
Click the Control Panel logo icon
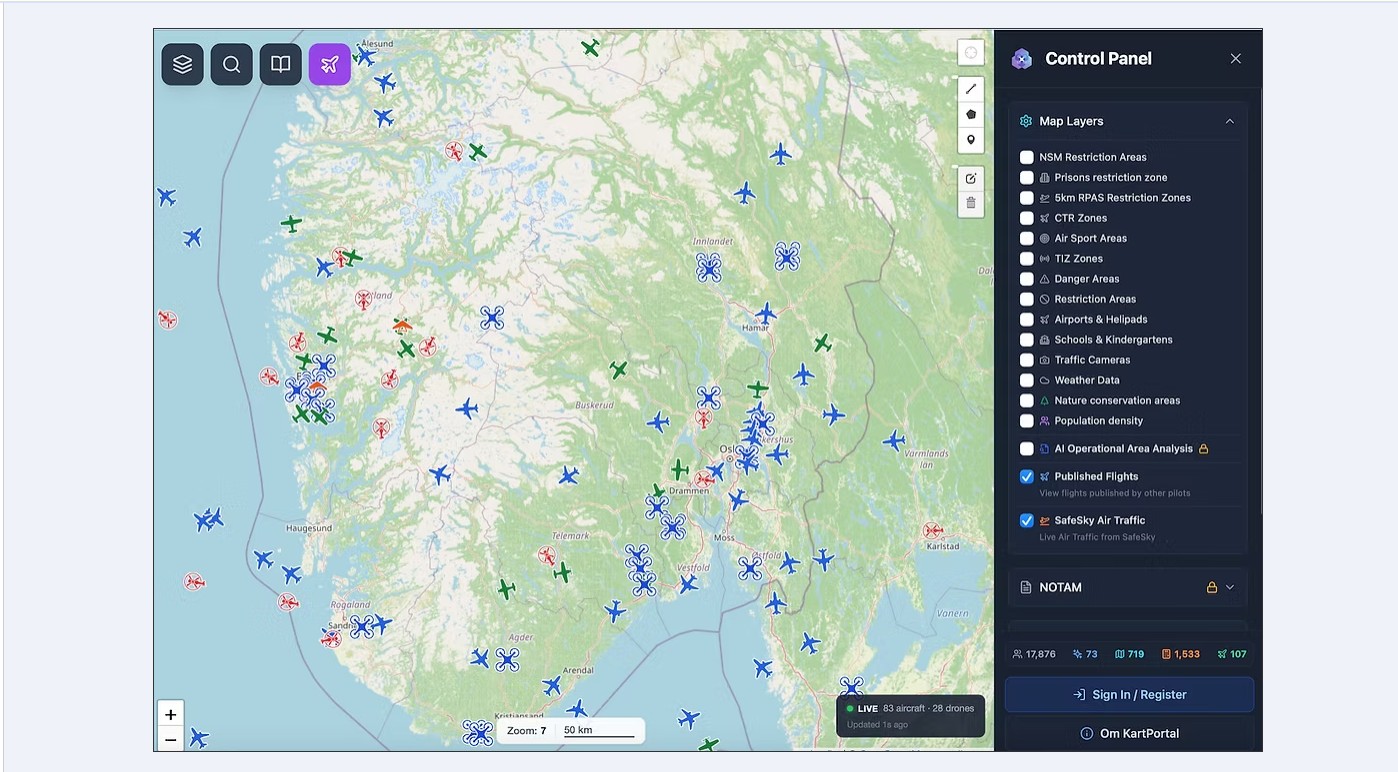[1022, 59]
